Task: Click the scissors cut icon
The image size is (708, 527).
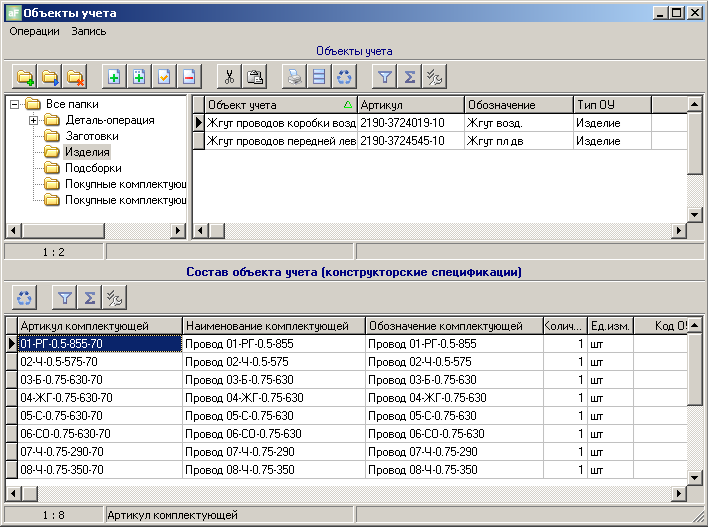Action: point(230,76)
